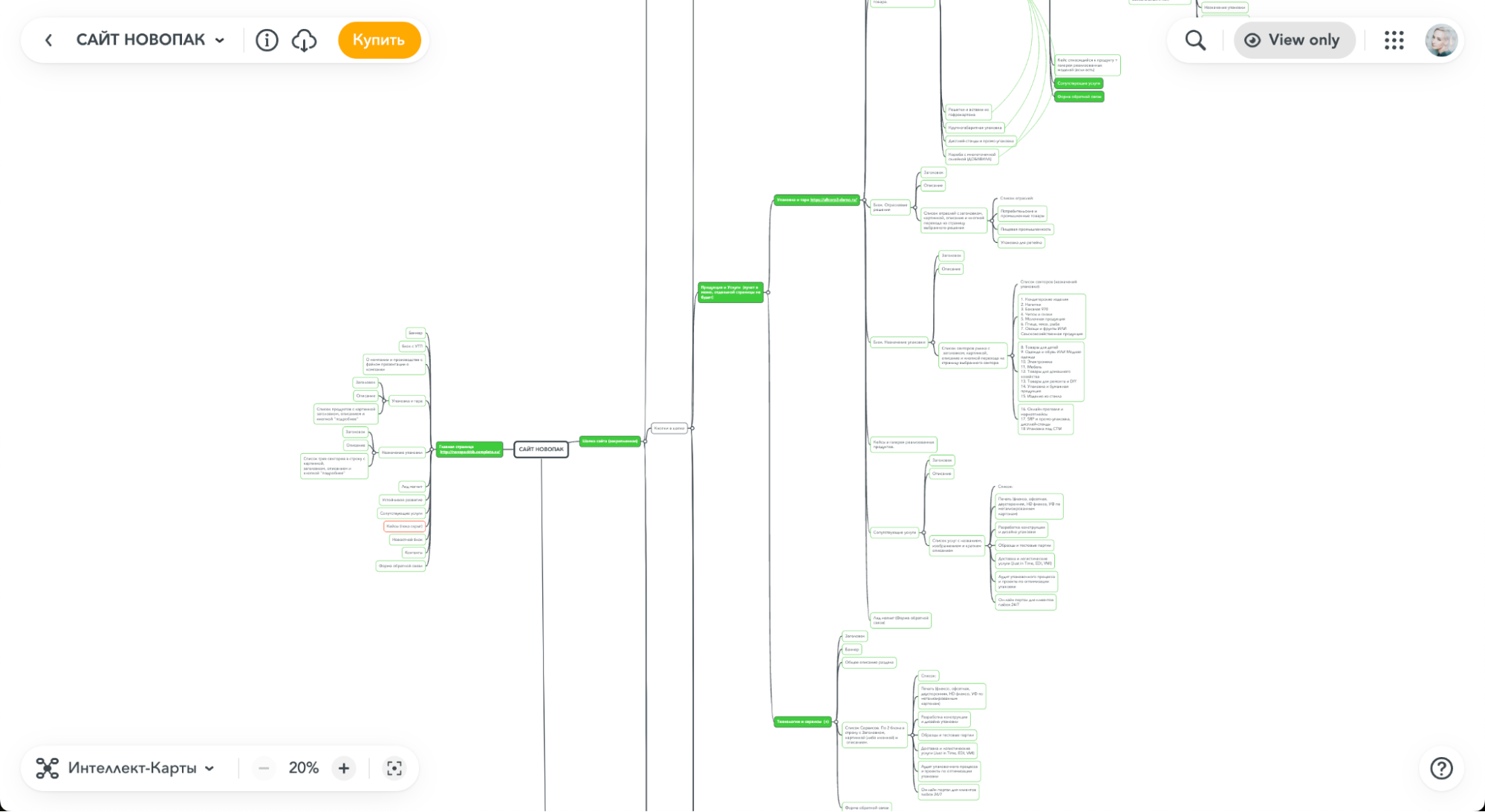Select the Список секторов рынка node
The image size is (1485, 812).
click(972, 356)
